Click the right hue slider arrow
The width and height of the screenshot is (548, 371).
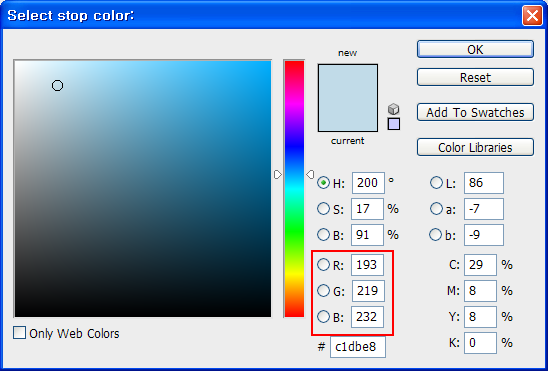click(x=310, y=174)
